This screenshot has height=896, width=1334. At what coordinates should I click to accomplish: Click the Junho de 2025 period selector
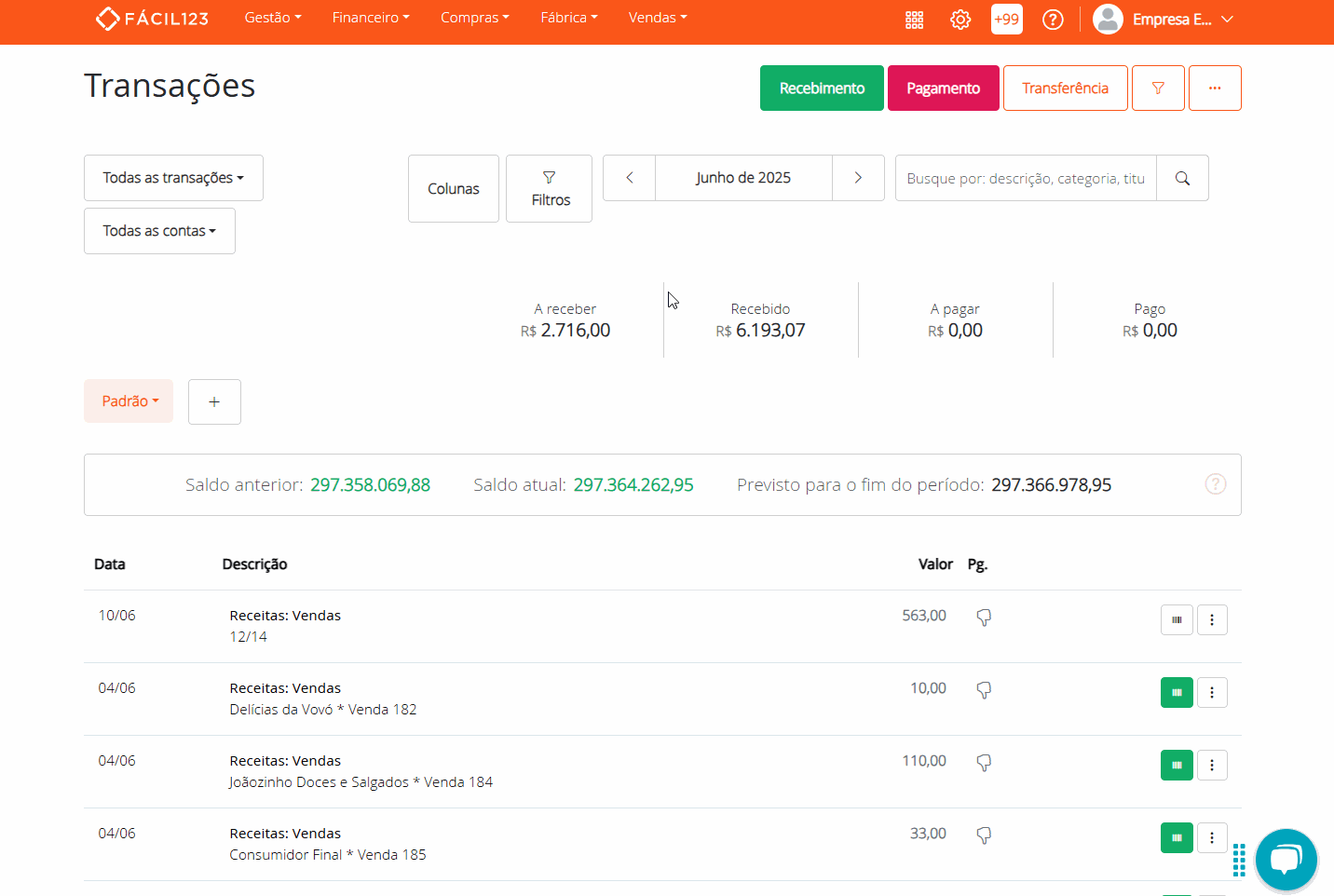743,178
